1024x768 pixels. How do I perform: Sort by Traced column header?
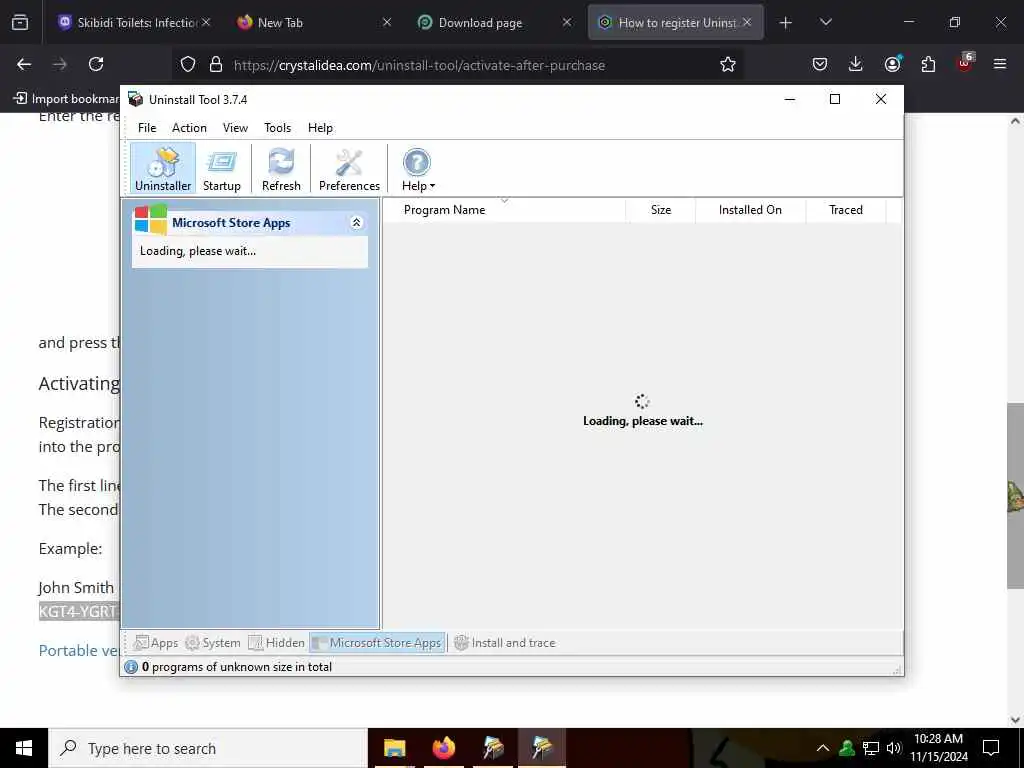point(846,210)
